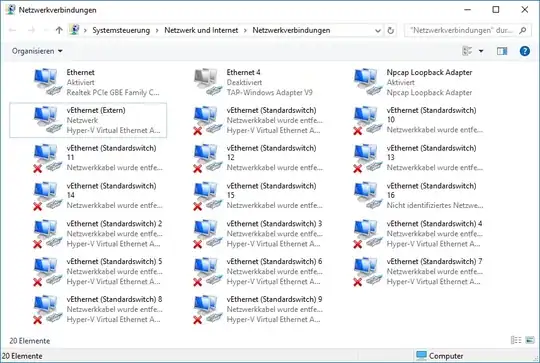Expand the address bar history dropdown
540x363 pixels.
(x=378, y=31)
